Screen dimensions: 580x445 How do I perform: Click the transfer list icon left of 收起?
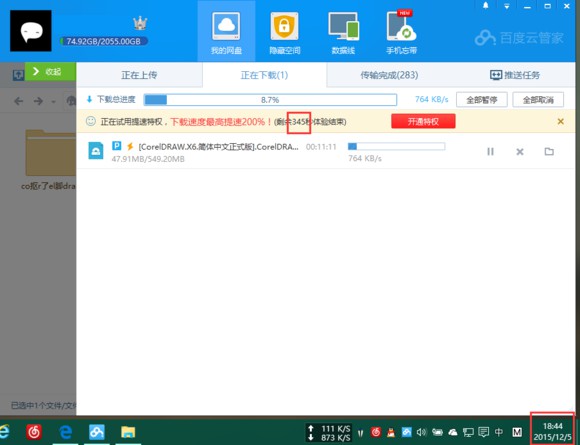(x=18, y=75)
